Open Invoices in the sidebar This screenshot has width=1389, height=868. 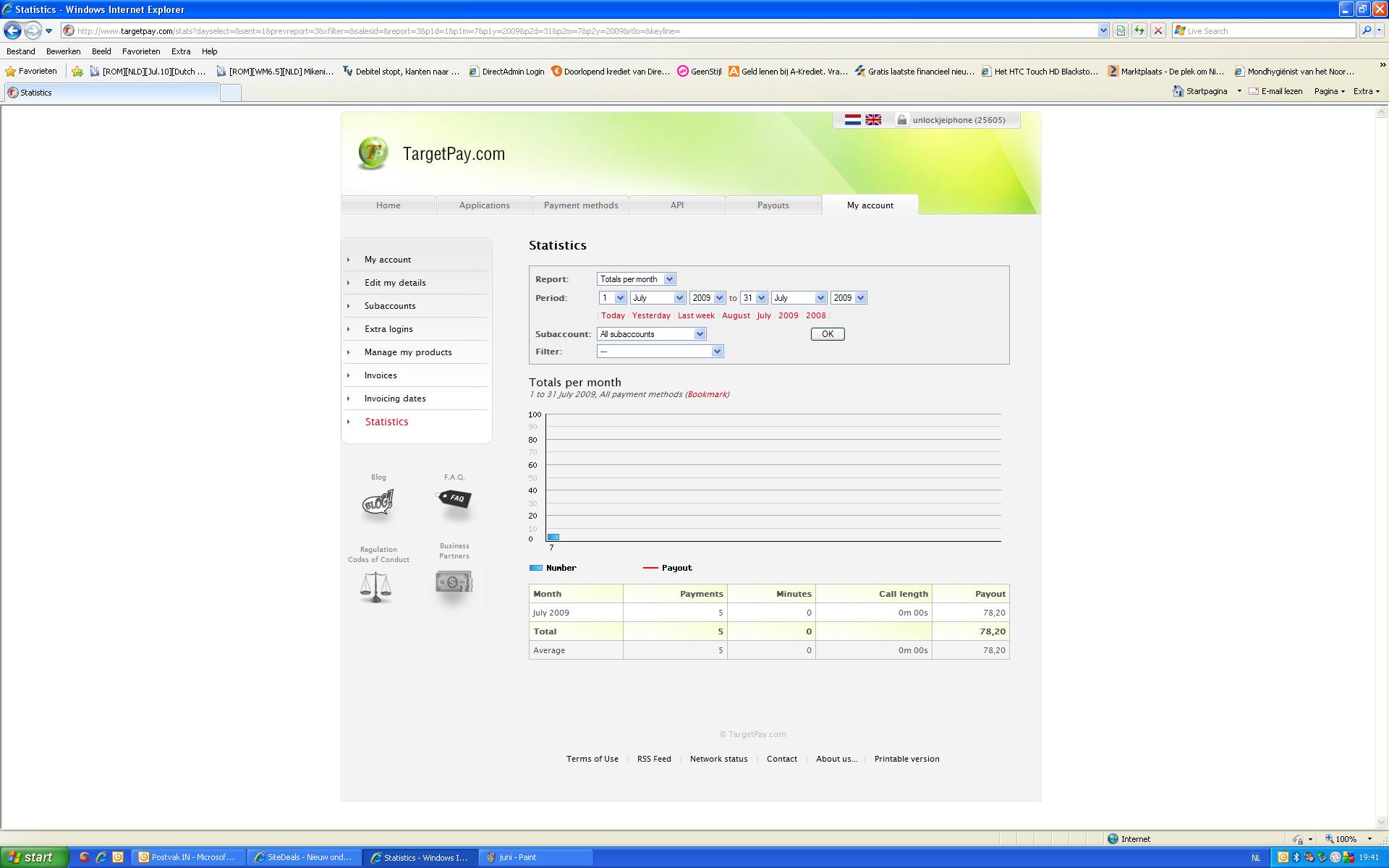(x=381, y=375)
